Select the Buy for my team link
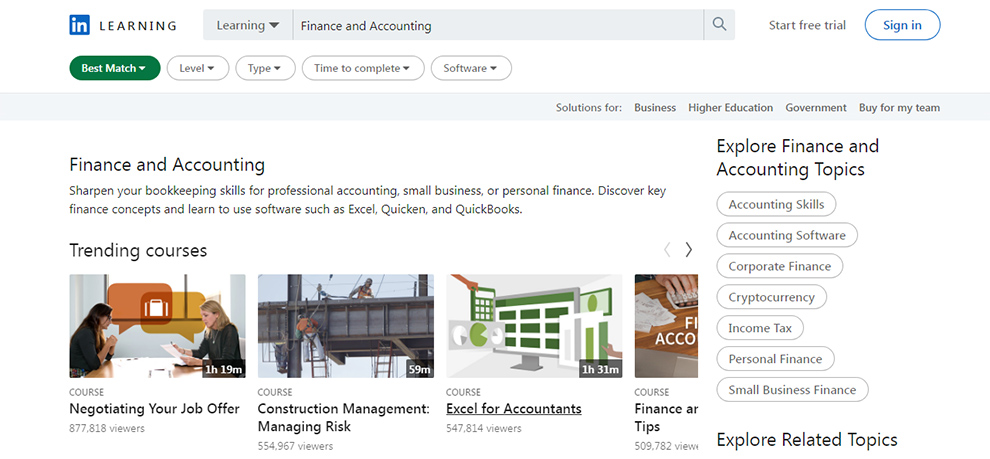This screenshot has width=990, height=459. [x=899, y=108]
